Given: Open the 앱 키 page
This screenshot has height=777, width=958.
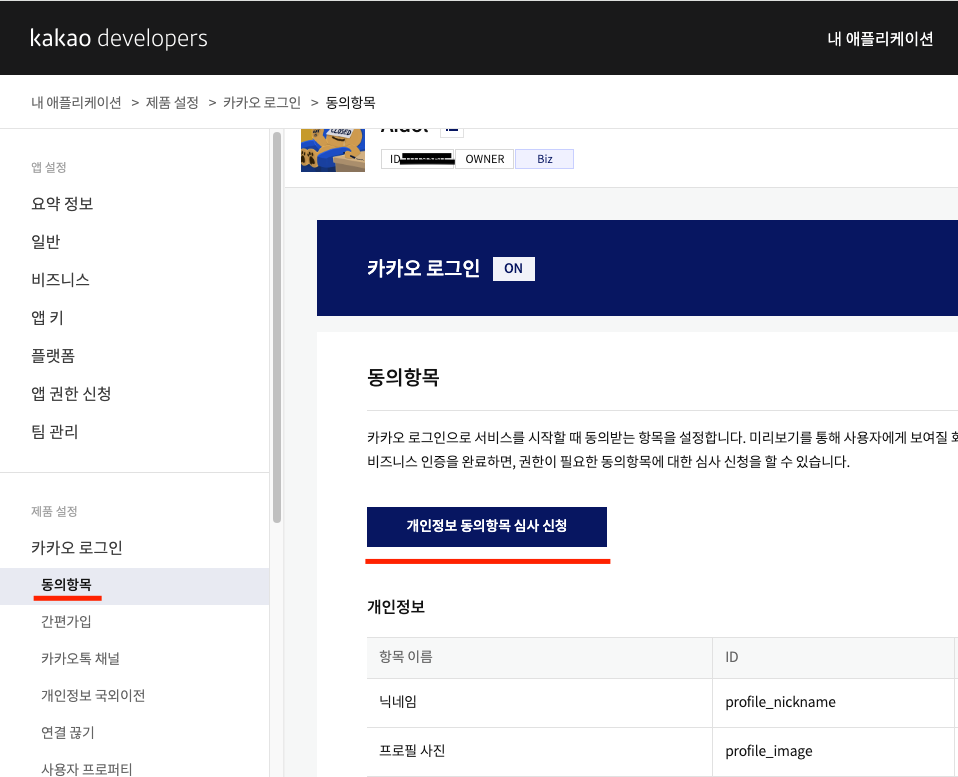Looking at the screenshot, I should 47,317.
